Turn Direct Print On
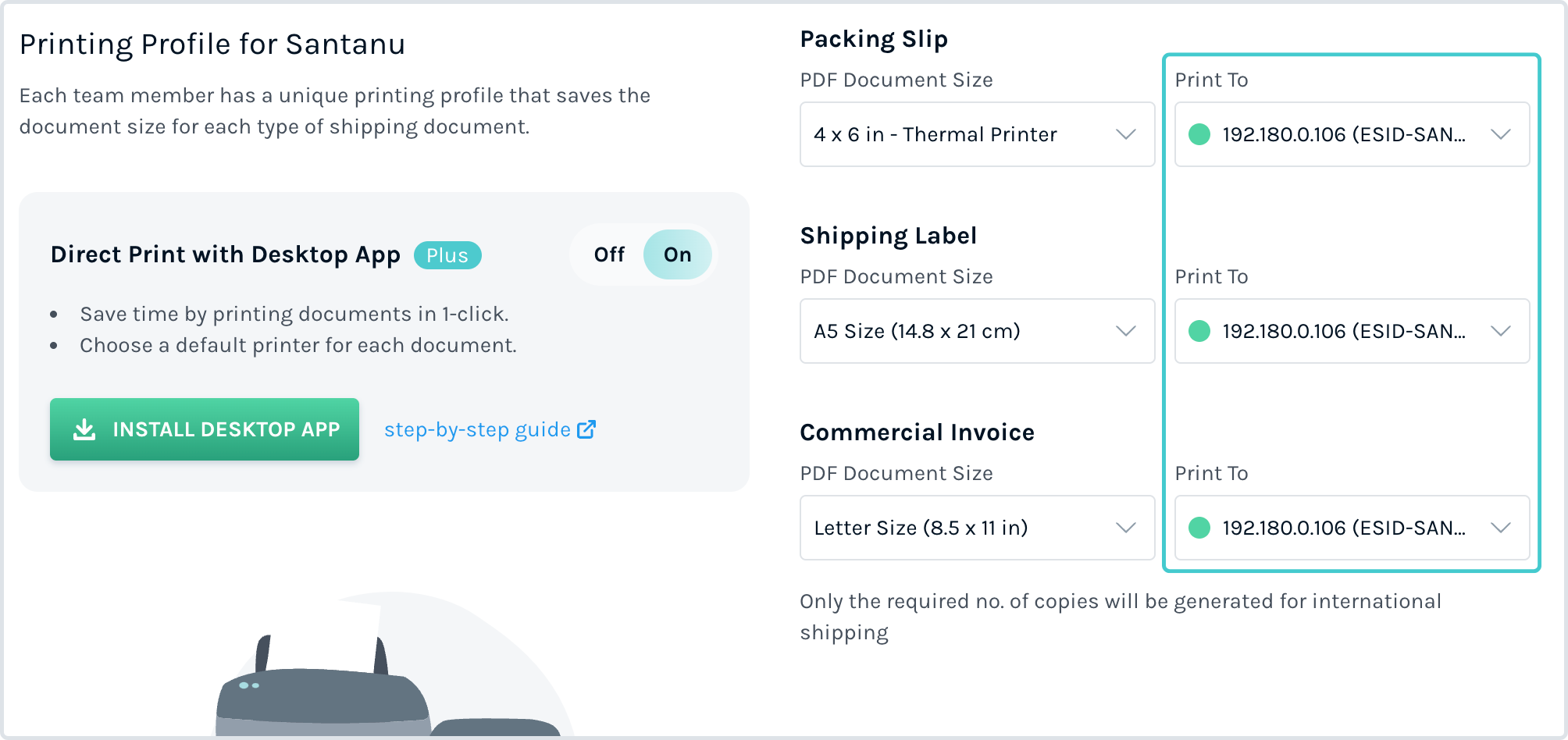The image size is (1568, 740). point(677,254)
